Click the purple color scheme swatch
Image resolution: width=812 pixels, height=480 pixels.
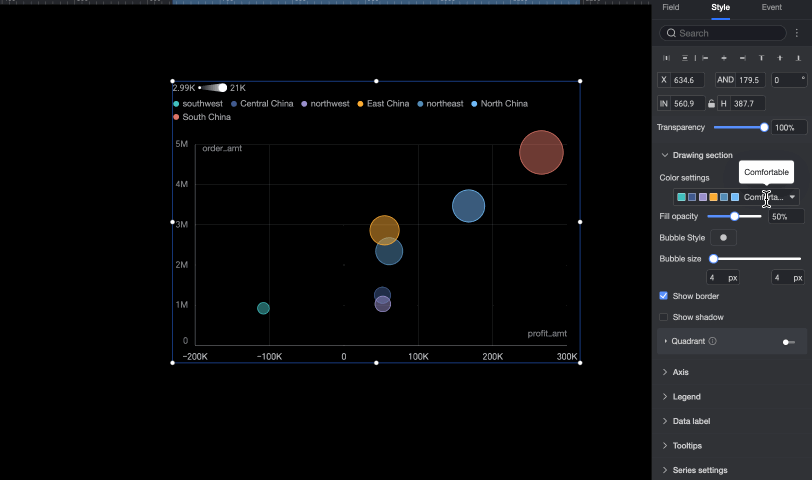703,197
